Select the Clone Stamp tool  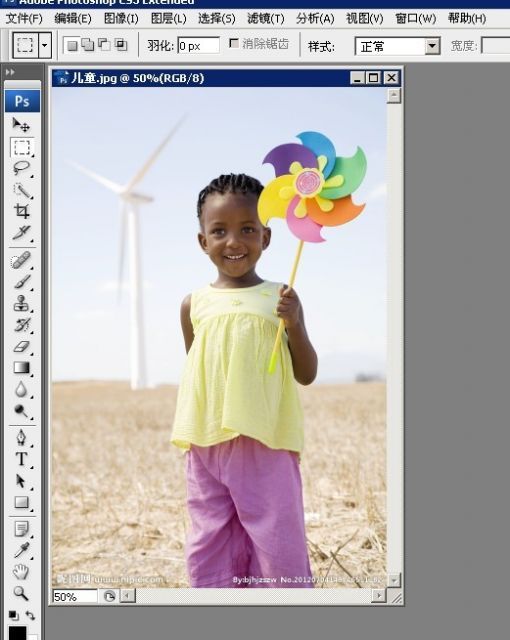pyautogui.click(x=21, y=304)
